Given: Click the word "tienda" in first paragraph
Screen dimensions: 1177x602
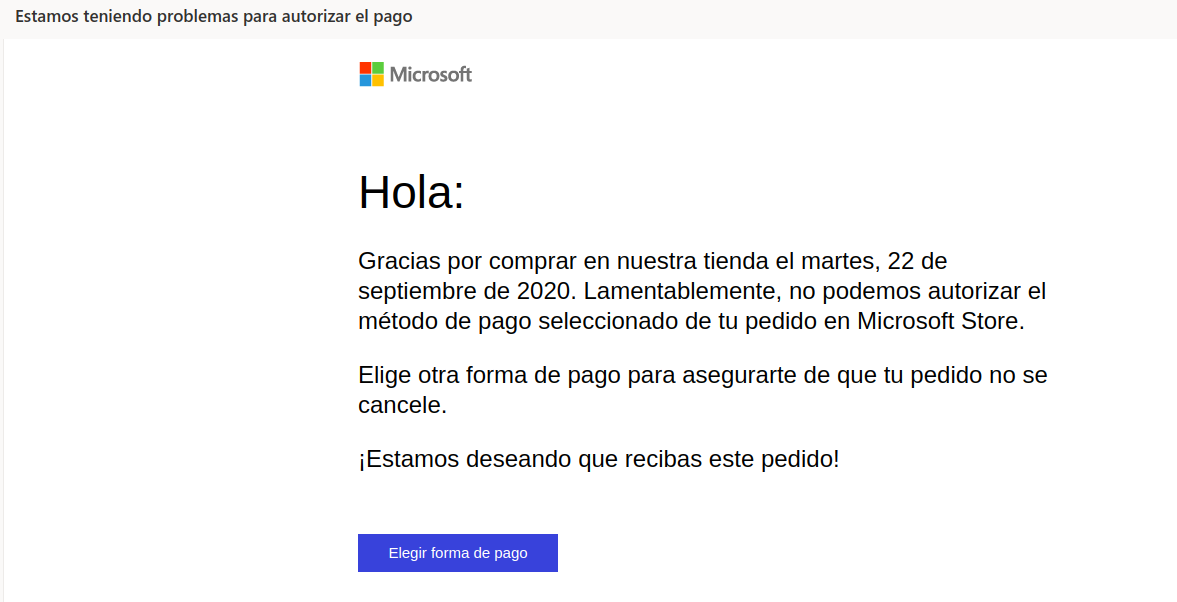Looking at the screenshot, I should [729, 262].
